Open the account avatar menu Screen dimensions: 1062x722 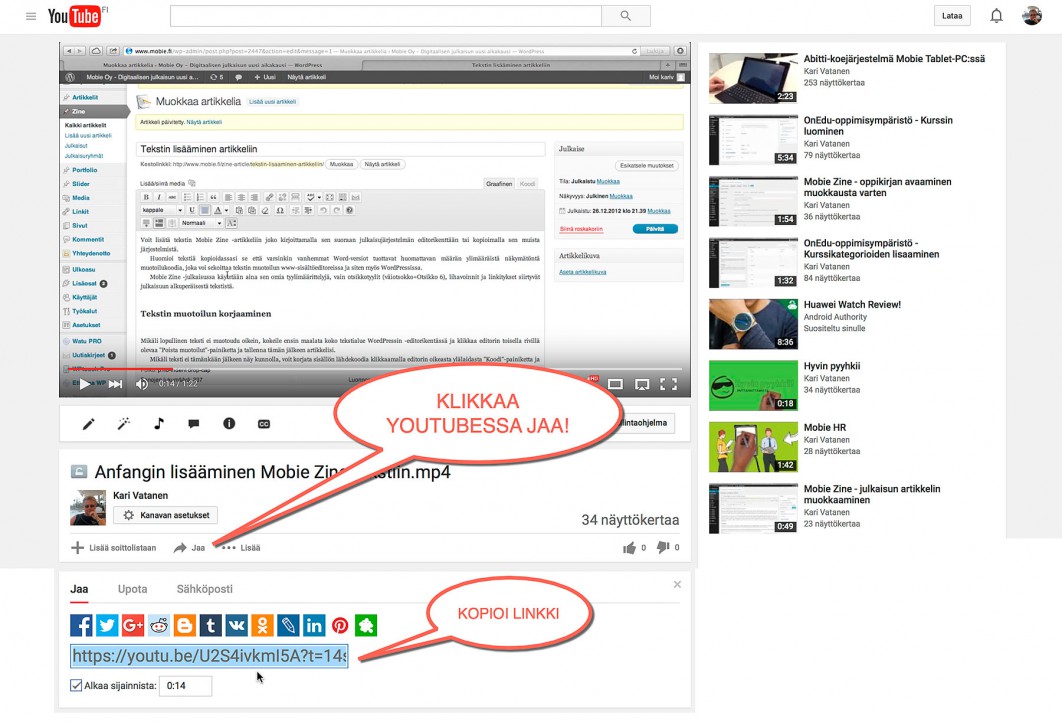1032,16
